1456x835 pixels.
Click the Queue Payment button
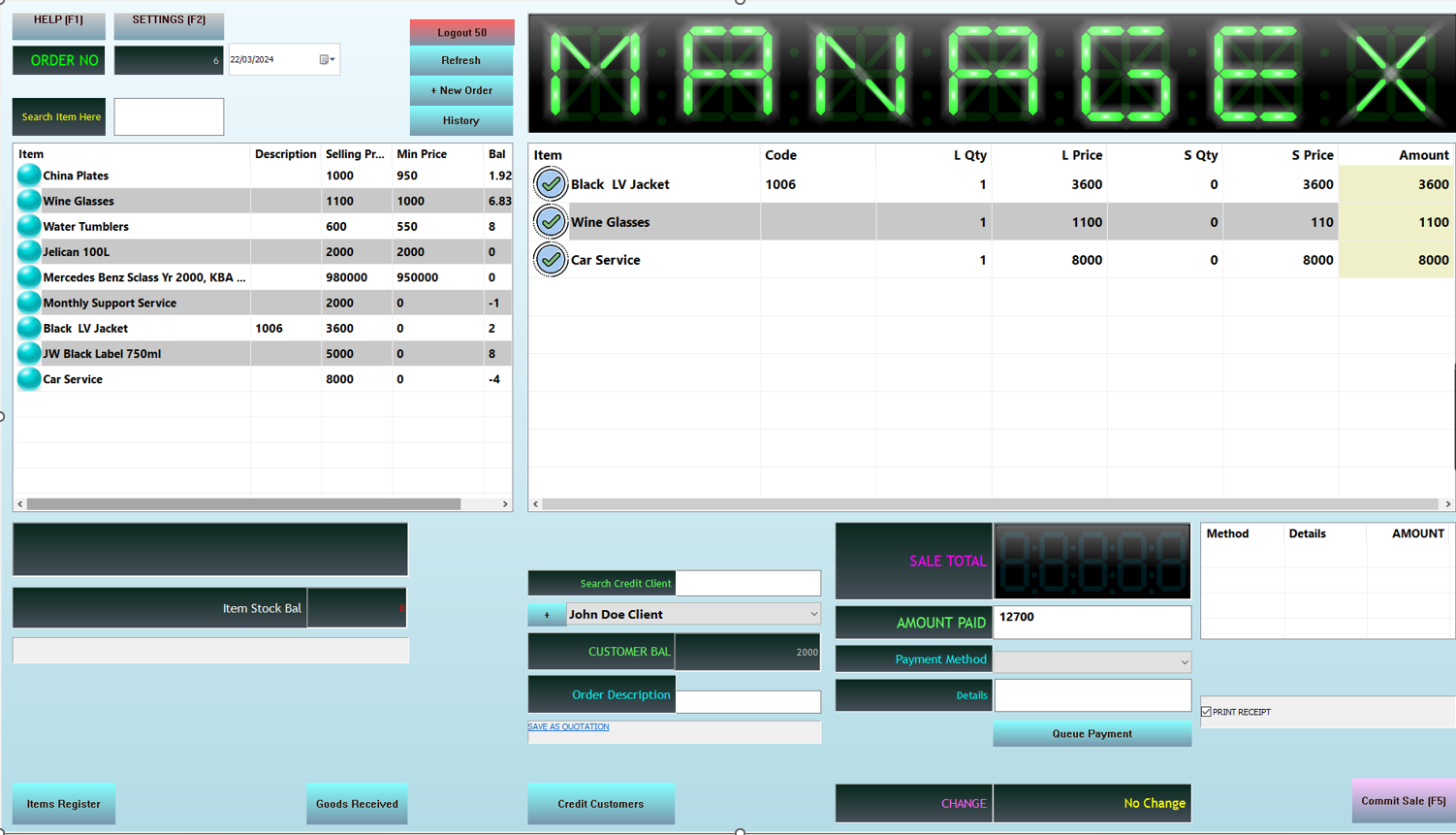click(x=1092, y=734)
